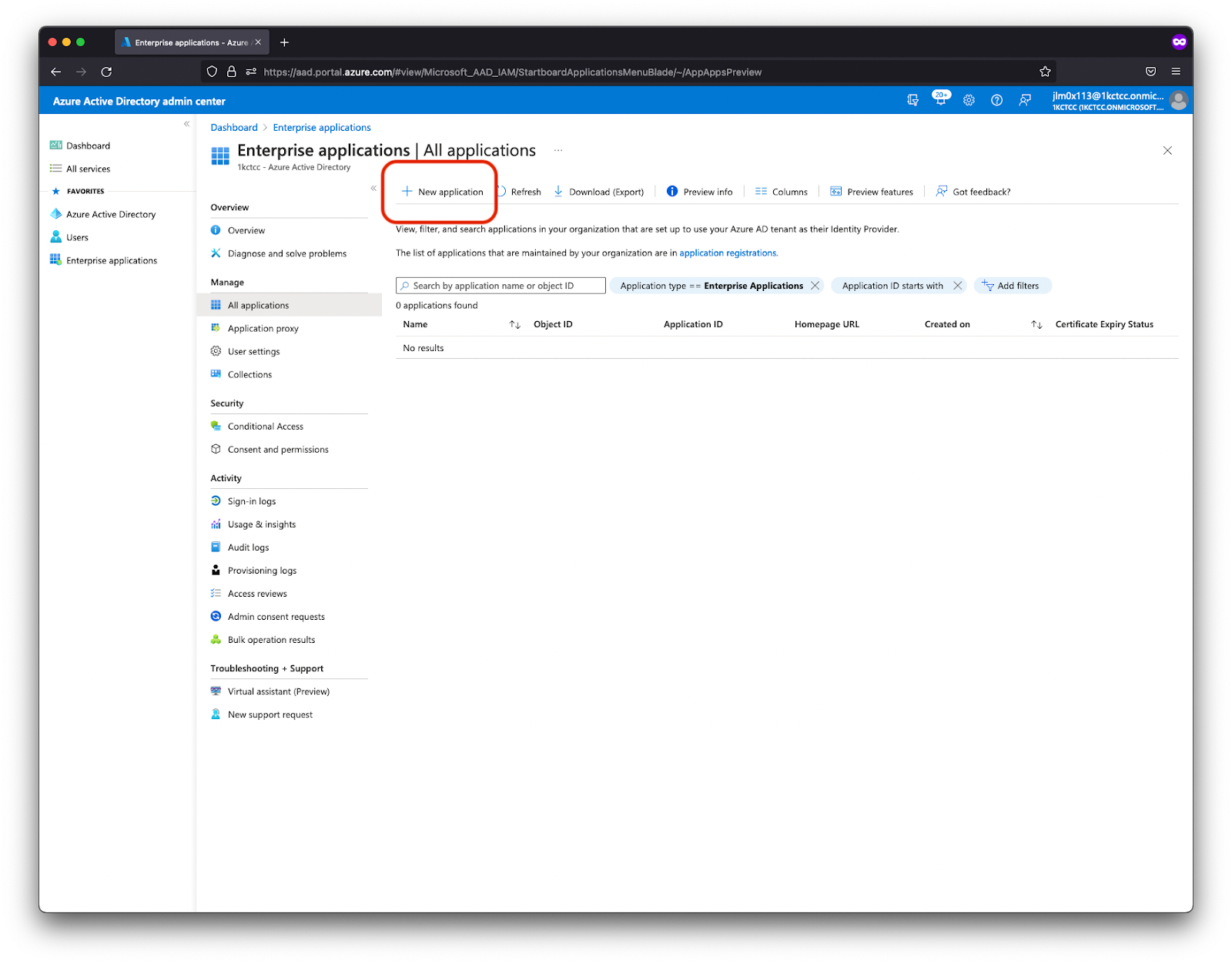Open Preview info
The height and width of the screenshot is (964, 1232).
point(699,192)
